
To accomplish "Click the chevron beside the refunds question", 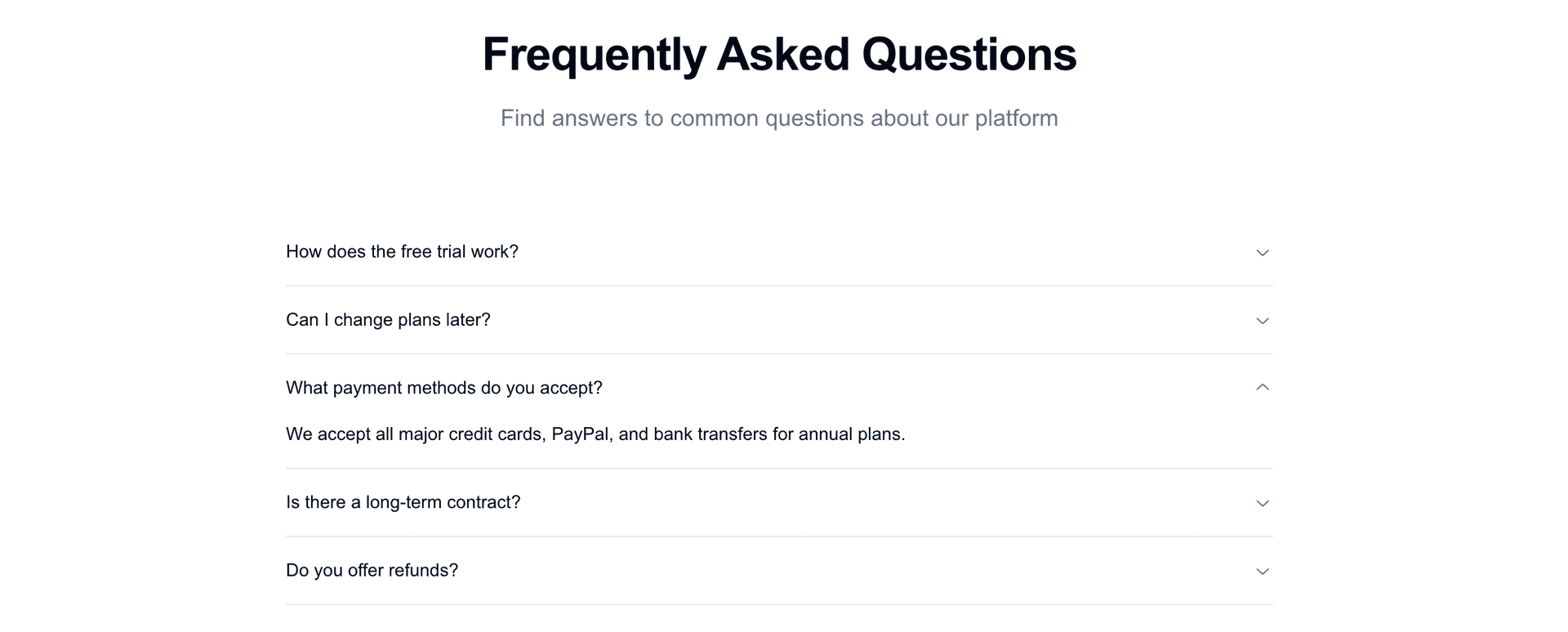I will (1262, 571).
